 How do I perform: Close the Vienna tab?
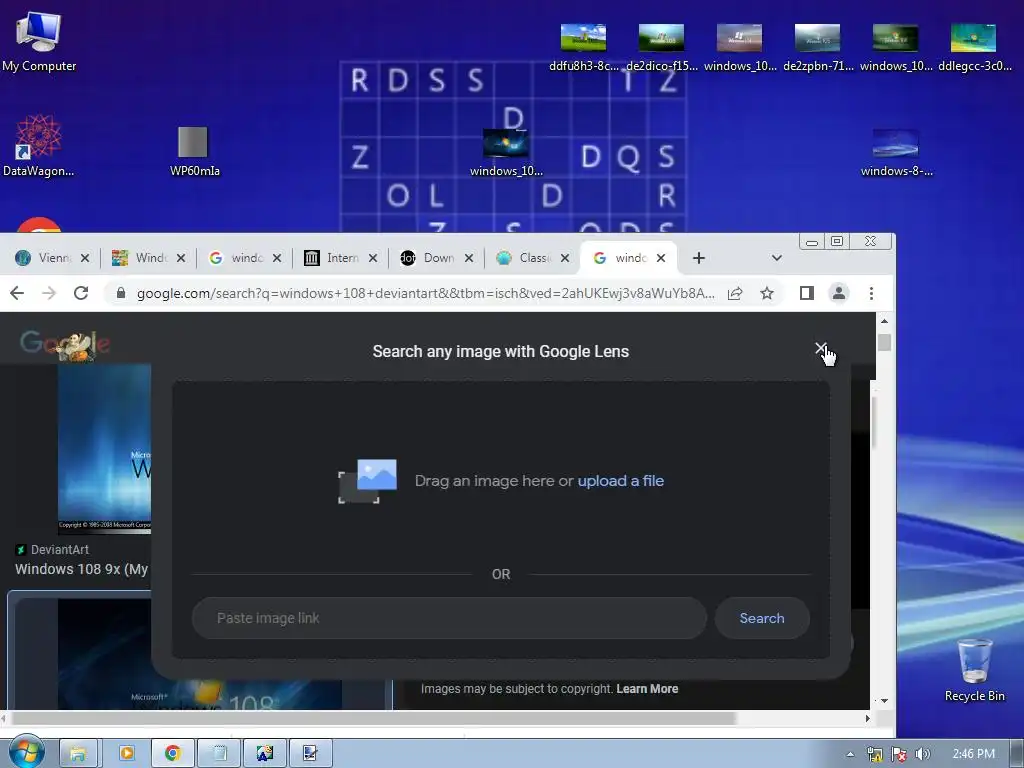click(85, 258)
